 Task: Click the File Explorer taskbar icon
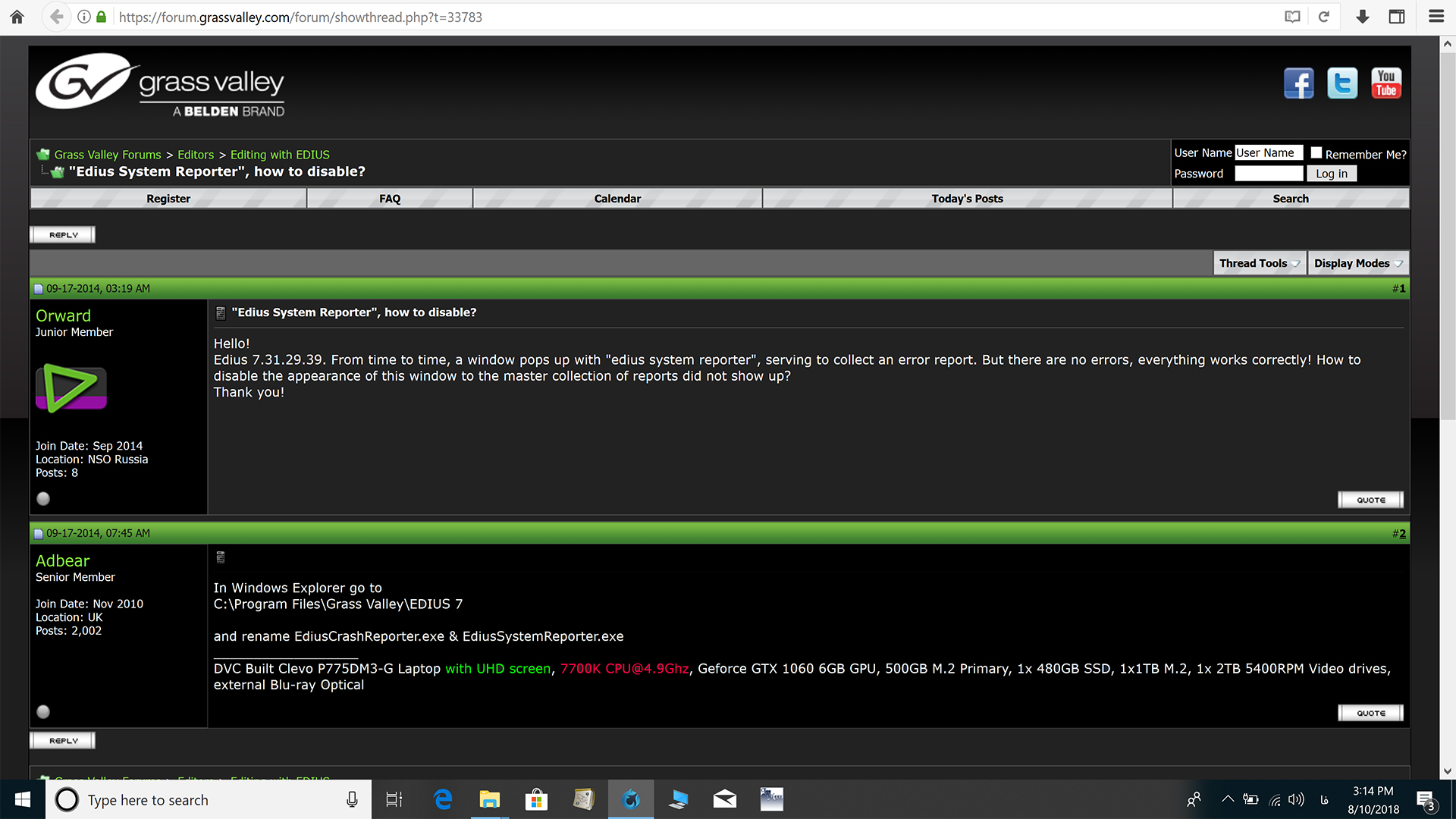tap(489, 799)
